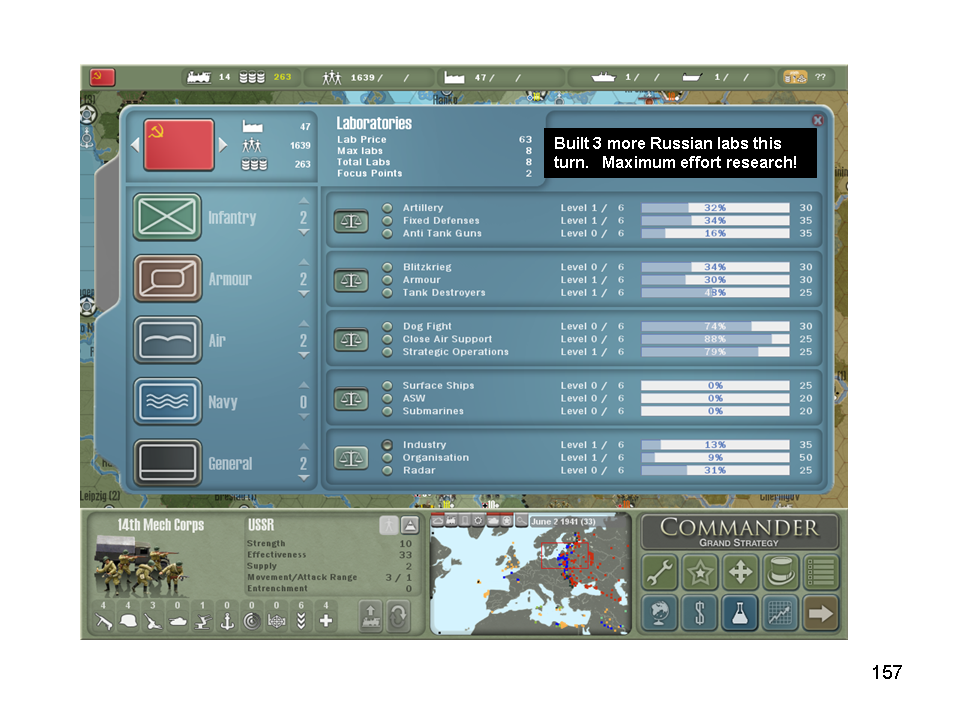Increase Infantry labs with up arrow
Viewport: 960px width, 720px height.
[x=304, y=203]
